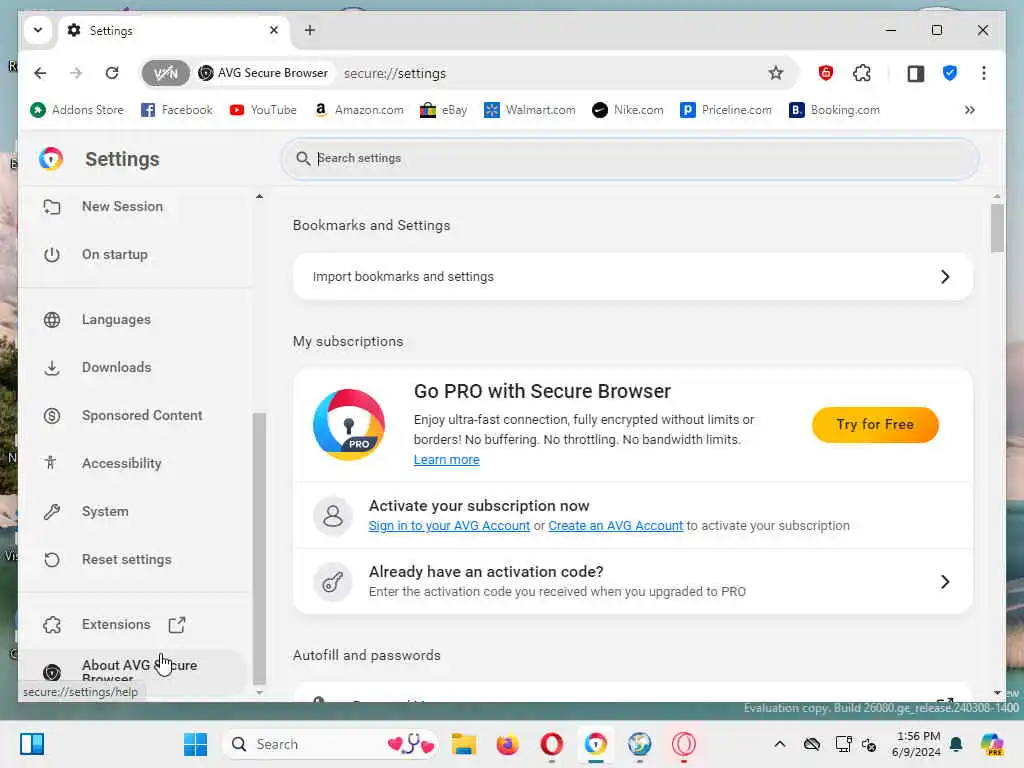Click AVG Secure Browser site info chip
1024x768 pixels.
[x=264, y=73]
